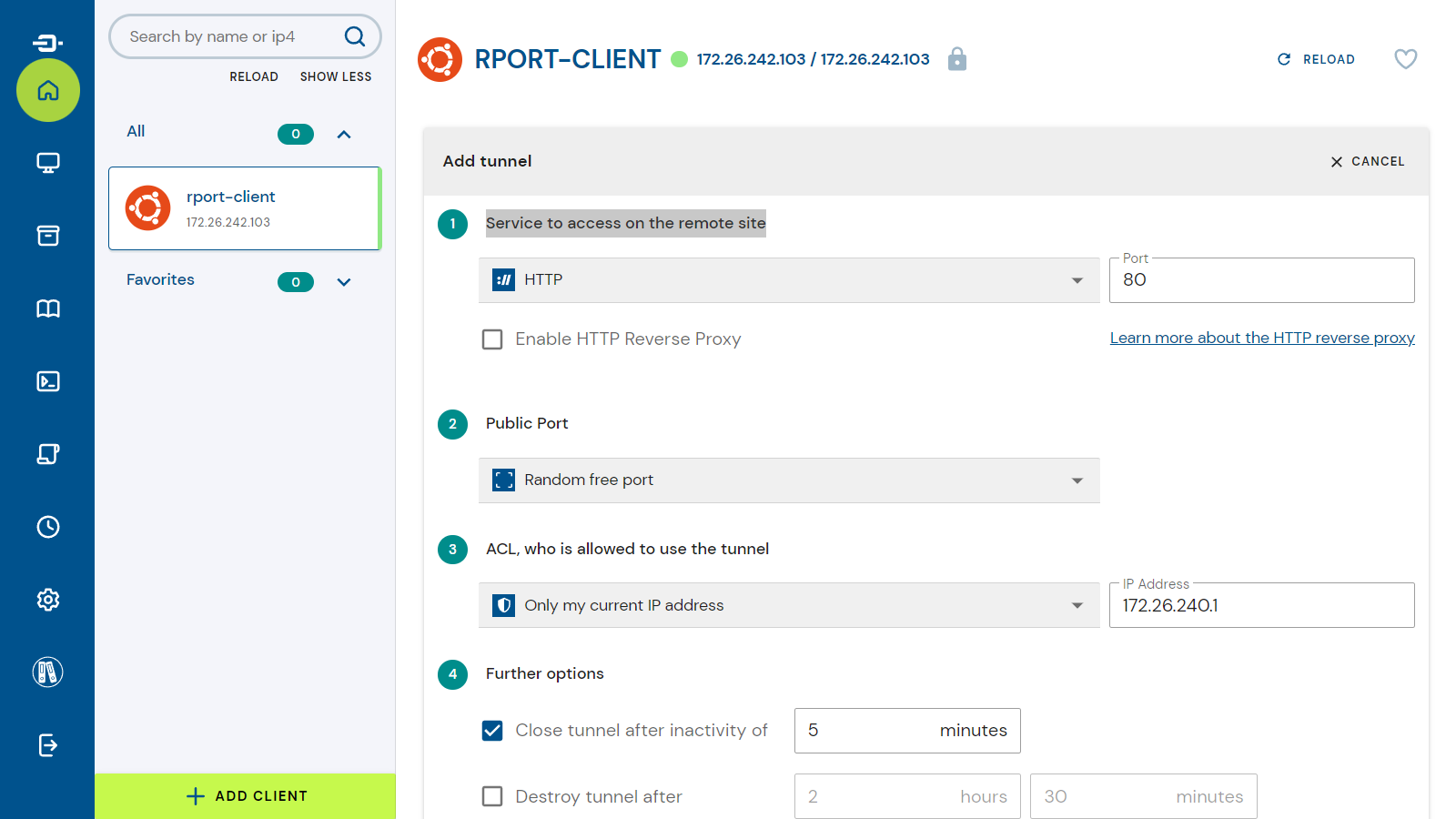Open the monitor icon in sidebar
The image size is (1456, 819).
48,163
